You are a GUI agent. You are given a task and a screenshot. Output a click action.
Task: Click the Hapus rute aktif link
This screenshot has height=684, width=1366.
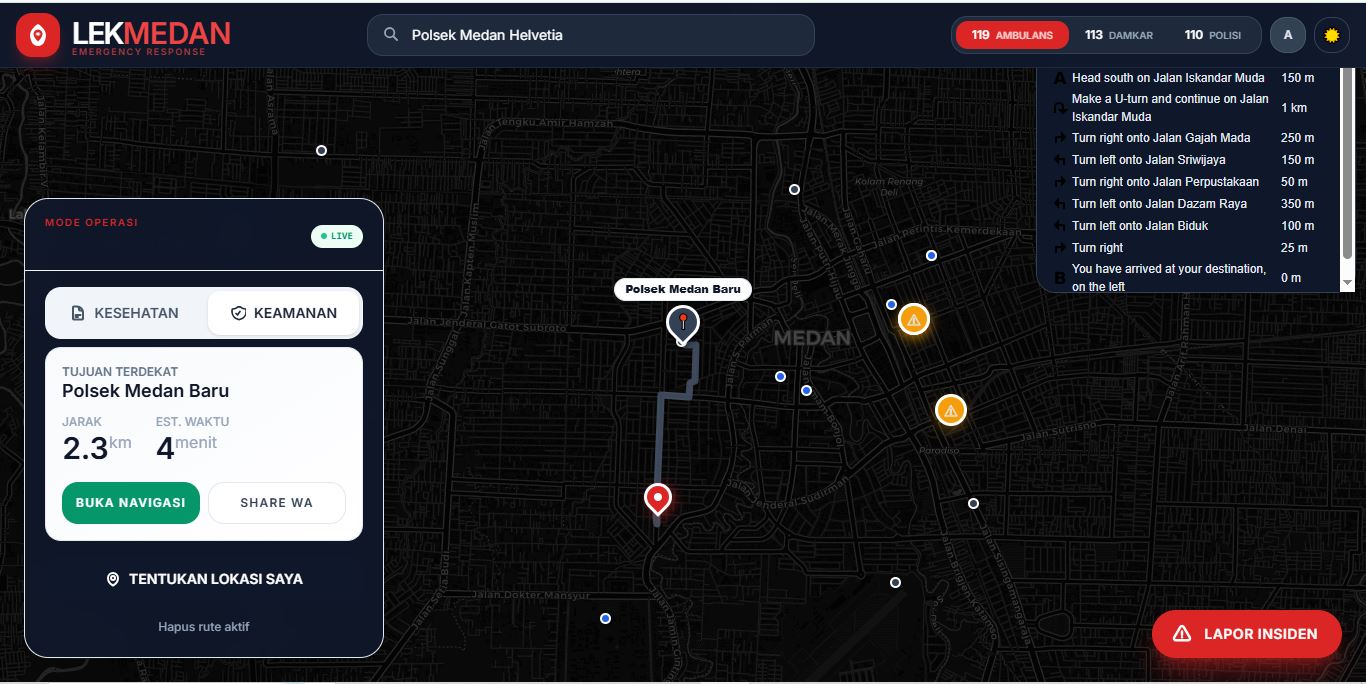204,627
